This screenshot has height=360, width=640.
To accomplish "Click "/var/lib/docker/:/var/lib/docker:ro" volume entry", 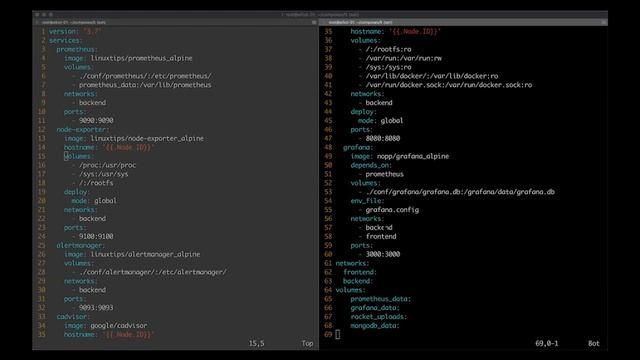I will click(432, 76).
